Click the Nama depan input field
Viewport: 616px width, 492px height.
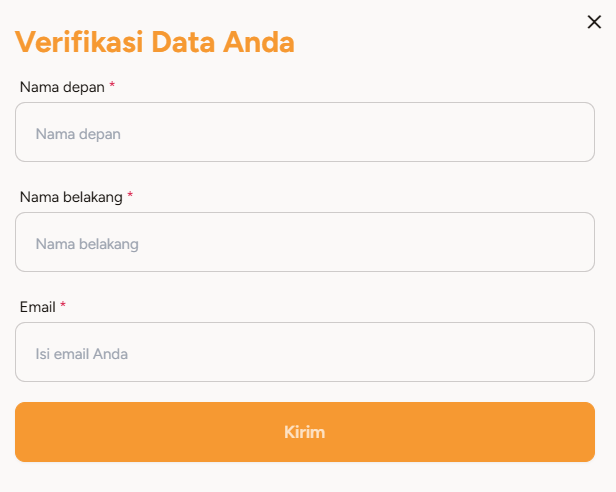click(x=305, y=132)
